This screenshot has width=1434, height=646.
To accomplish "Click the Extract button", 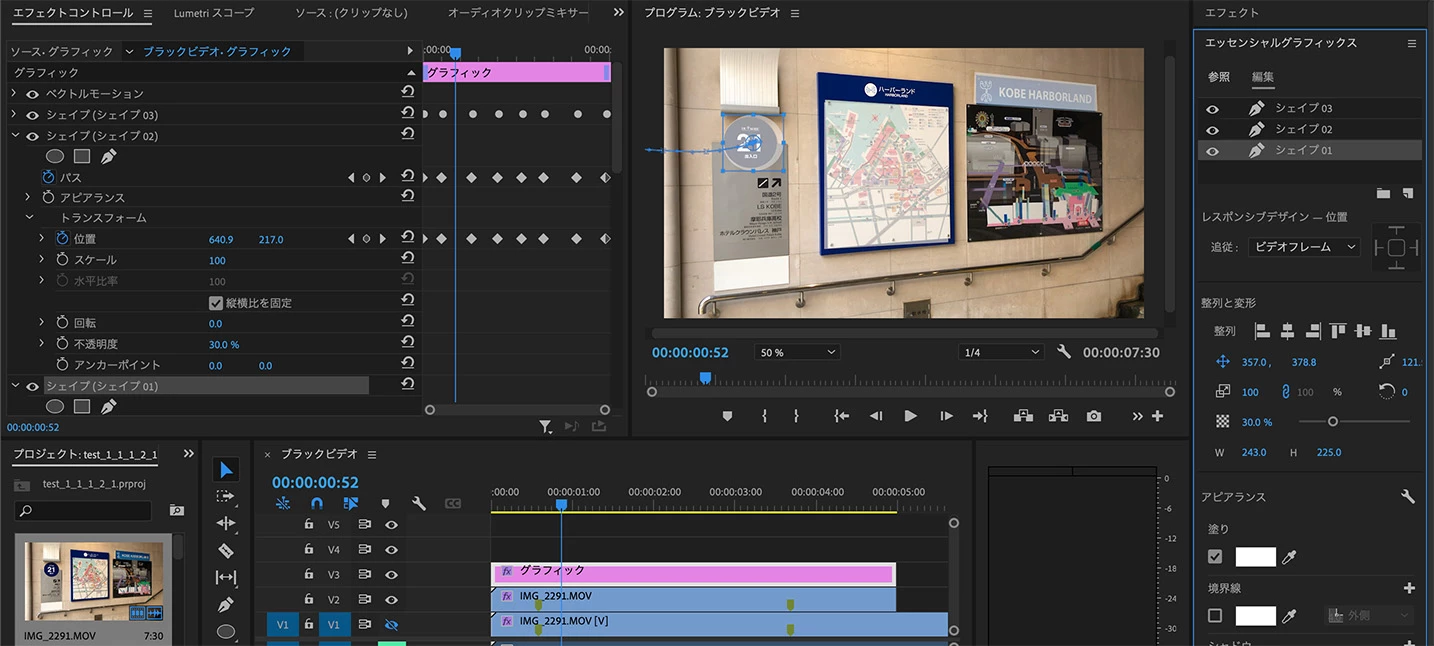I will (1058, 416).
